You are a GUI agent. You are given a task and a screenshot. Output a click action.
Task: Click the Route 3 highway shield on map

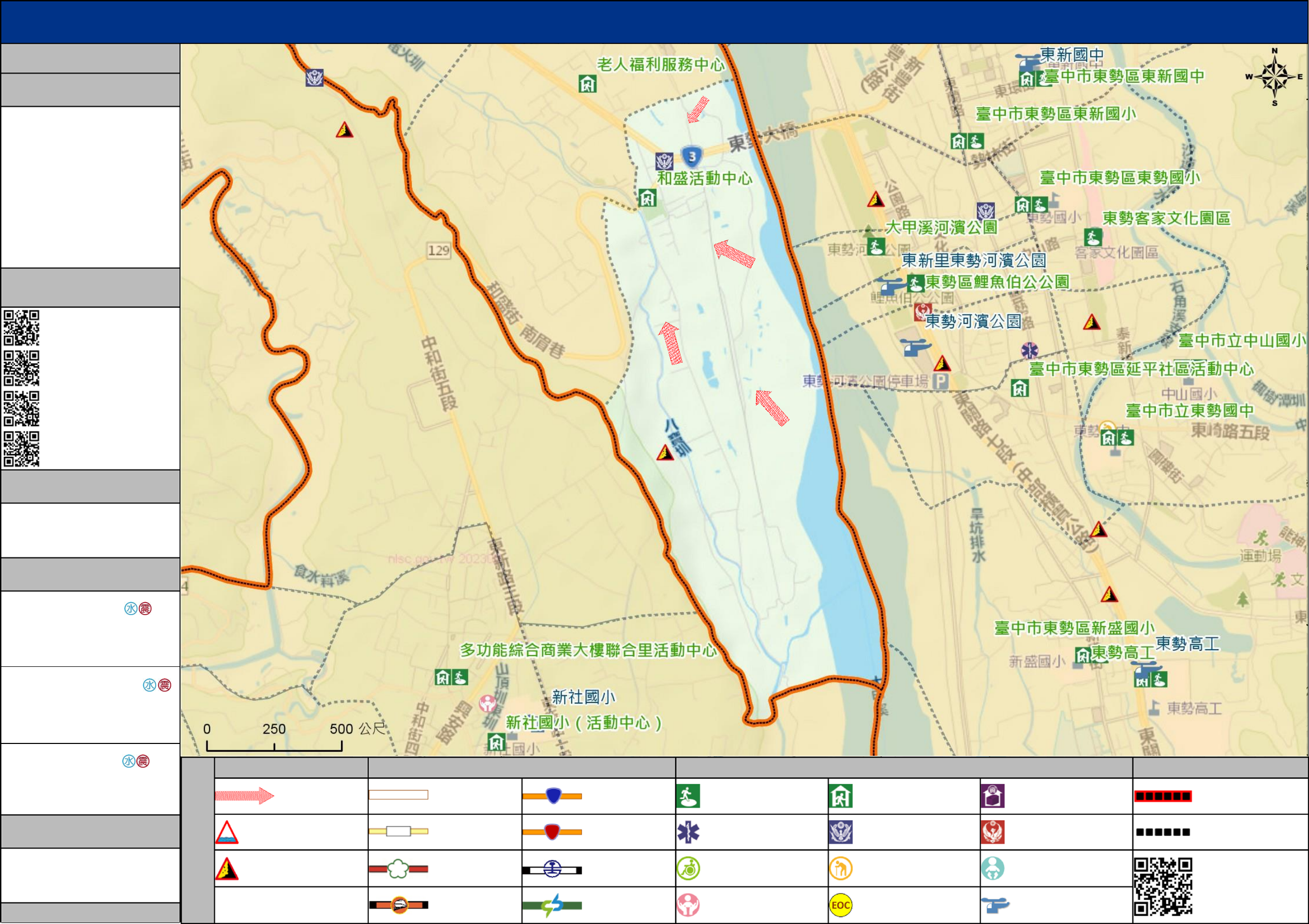(x=692, y=156)
